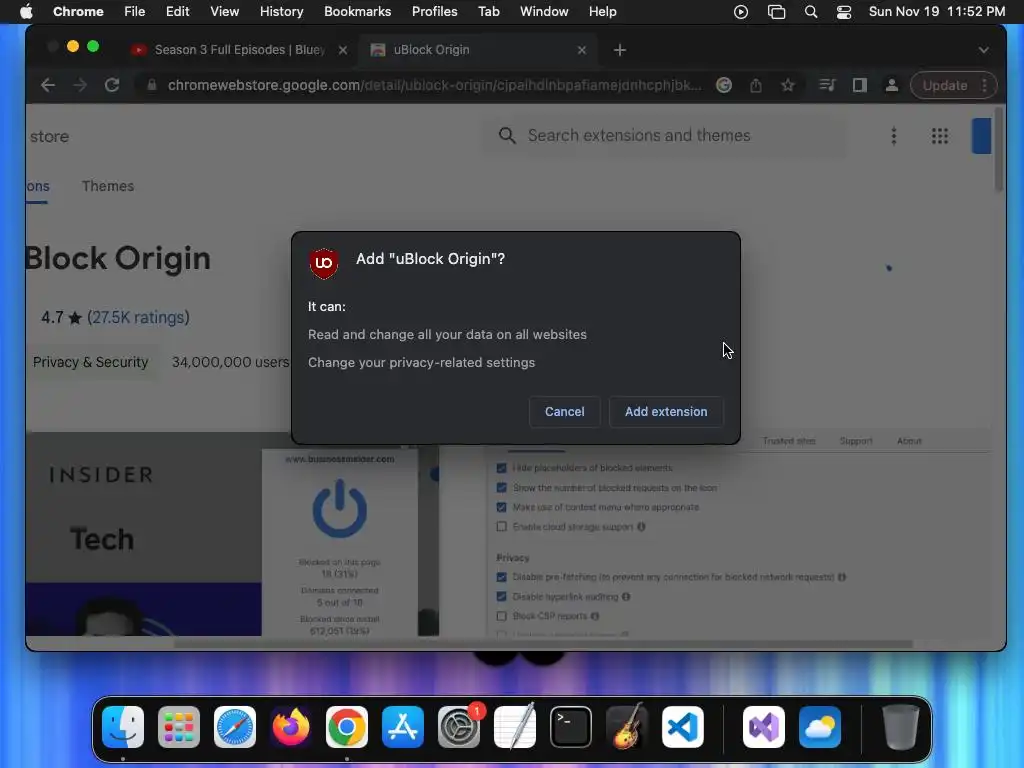Enable Block CSP reports checkbox
Viewport: 1024px width, 768px height.
(x=501, y=616)
